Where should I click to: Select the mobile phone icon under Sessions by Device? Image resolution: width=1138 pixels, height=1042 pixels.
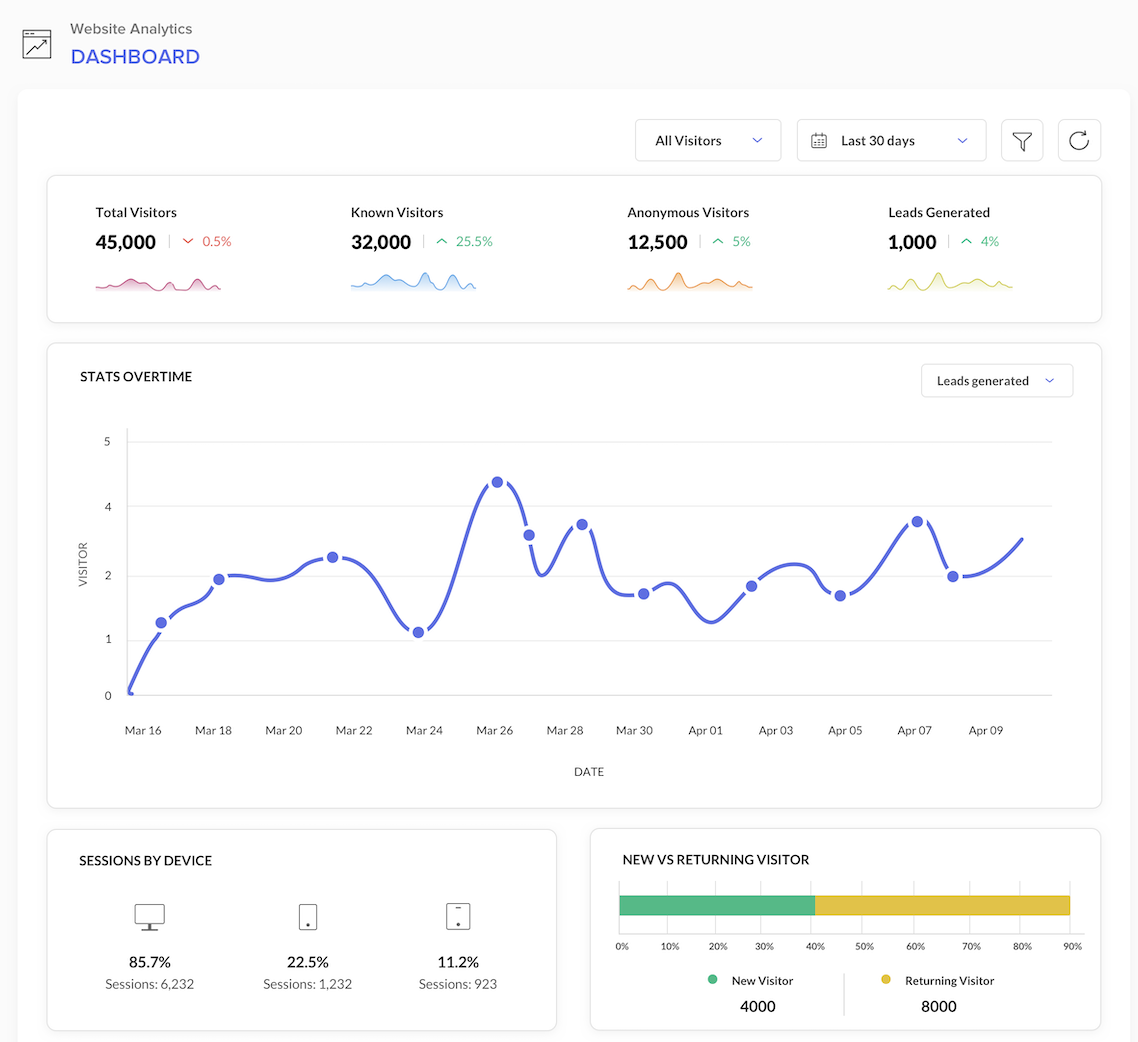(307, 916)
